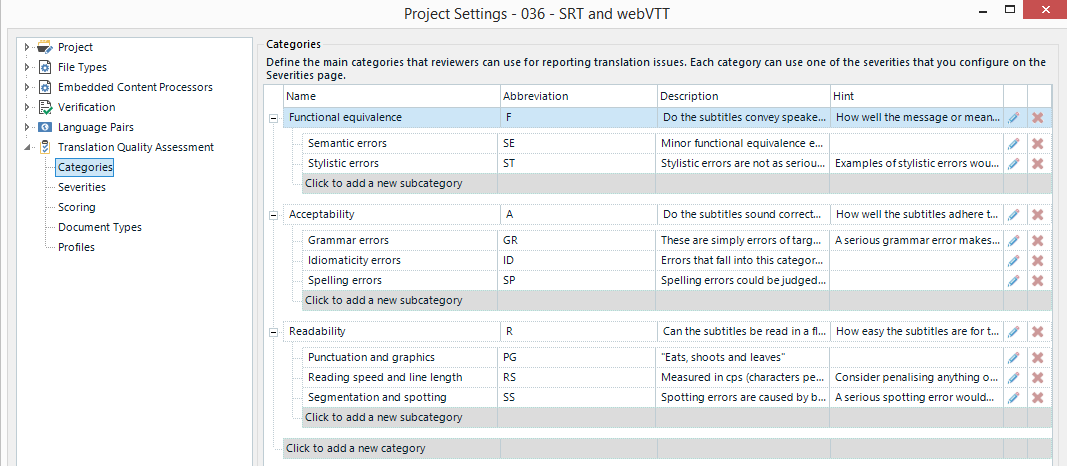Click add subcategory under Acceptability
Screen dimensions: 1067x466
(399, 300)
